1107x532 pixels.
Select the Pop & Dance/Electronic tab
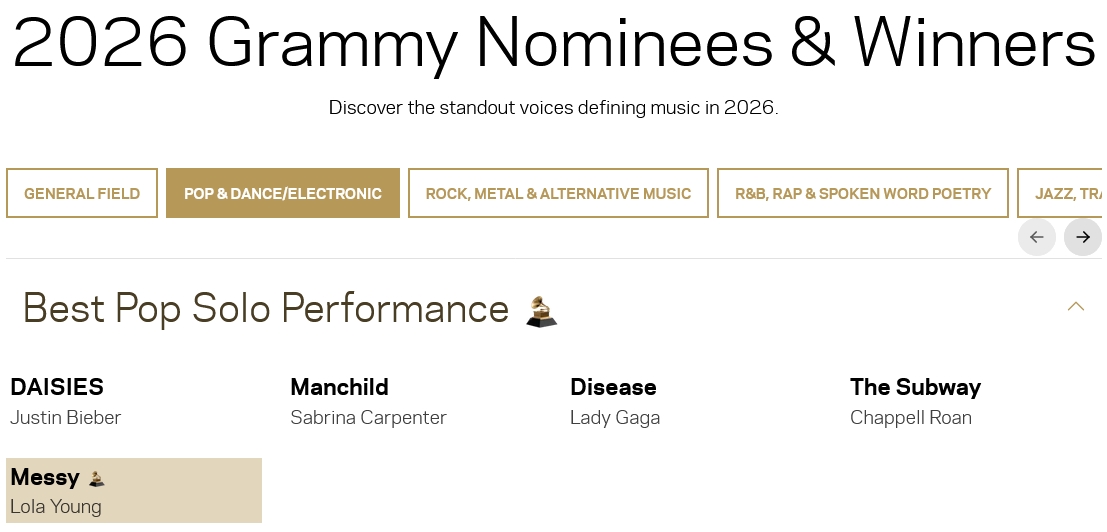pyautogui.click(x=283, y=193)
